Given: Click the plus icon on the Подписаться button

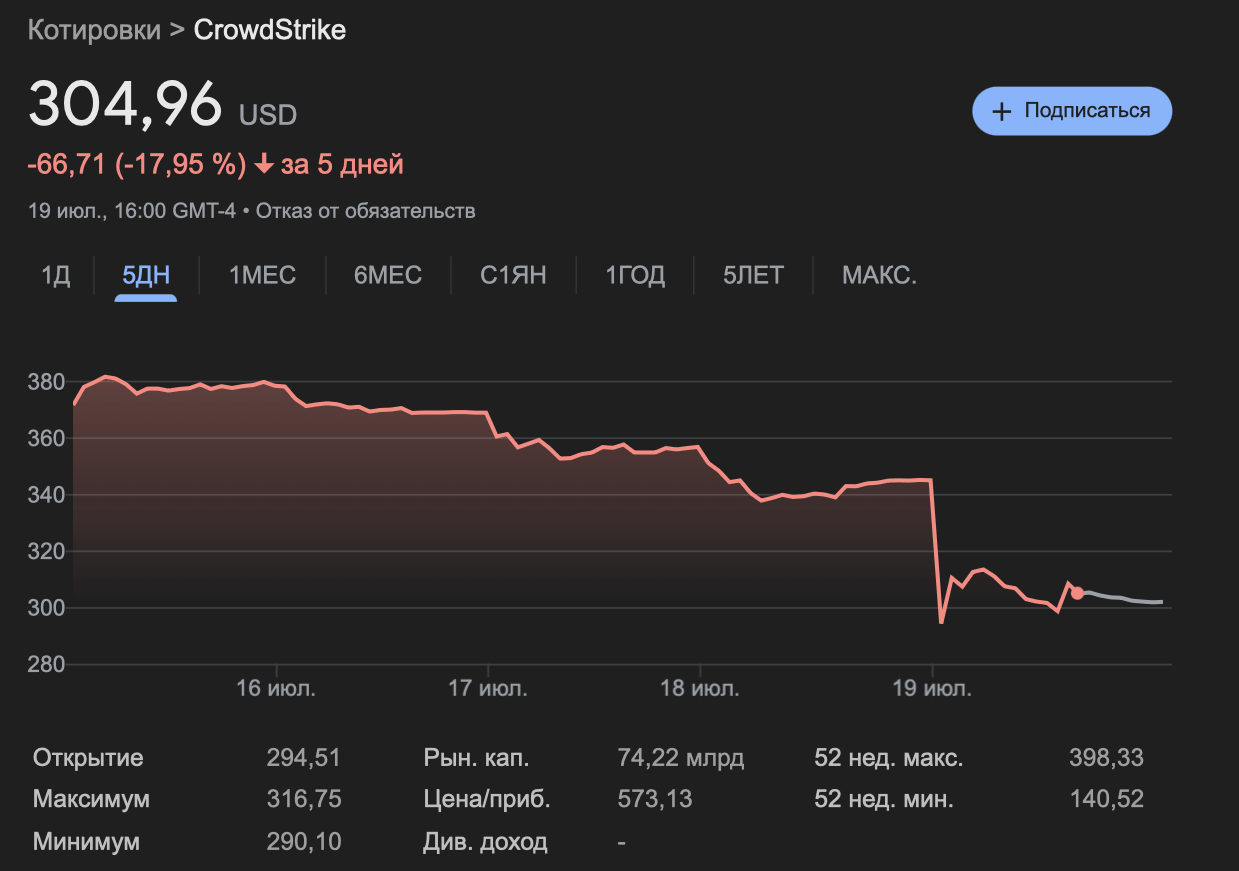Looking at the screenshot, I should pos(1001,111).
